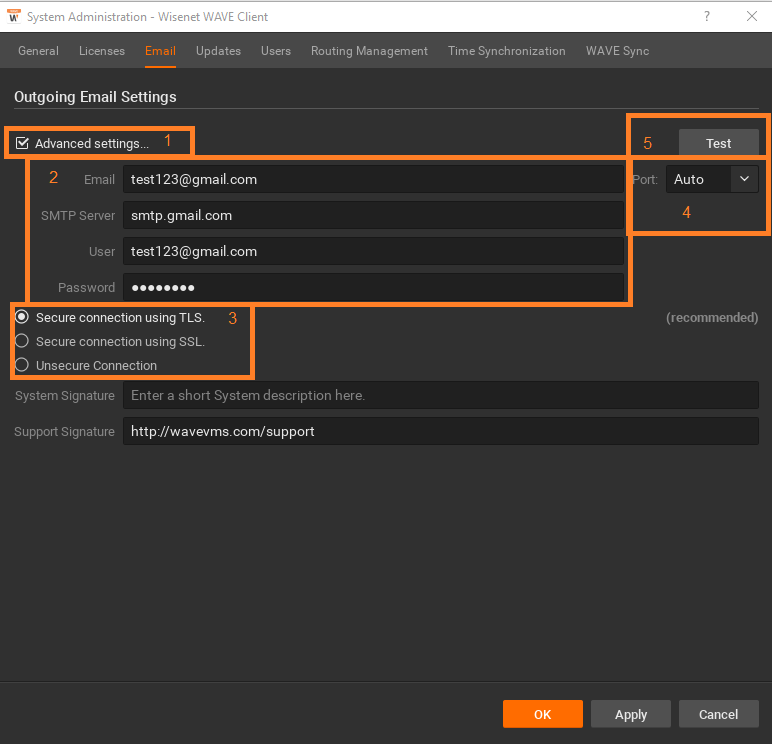
Task: Open the WAVE Sync tab
Action: (617, 51)
